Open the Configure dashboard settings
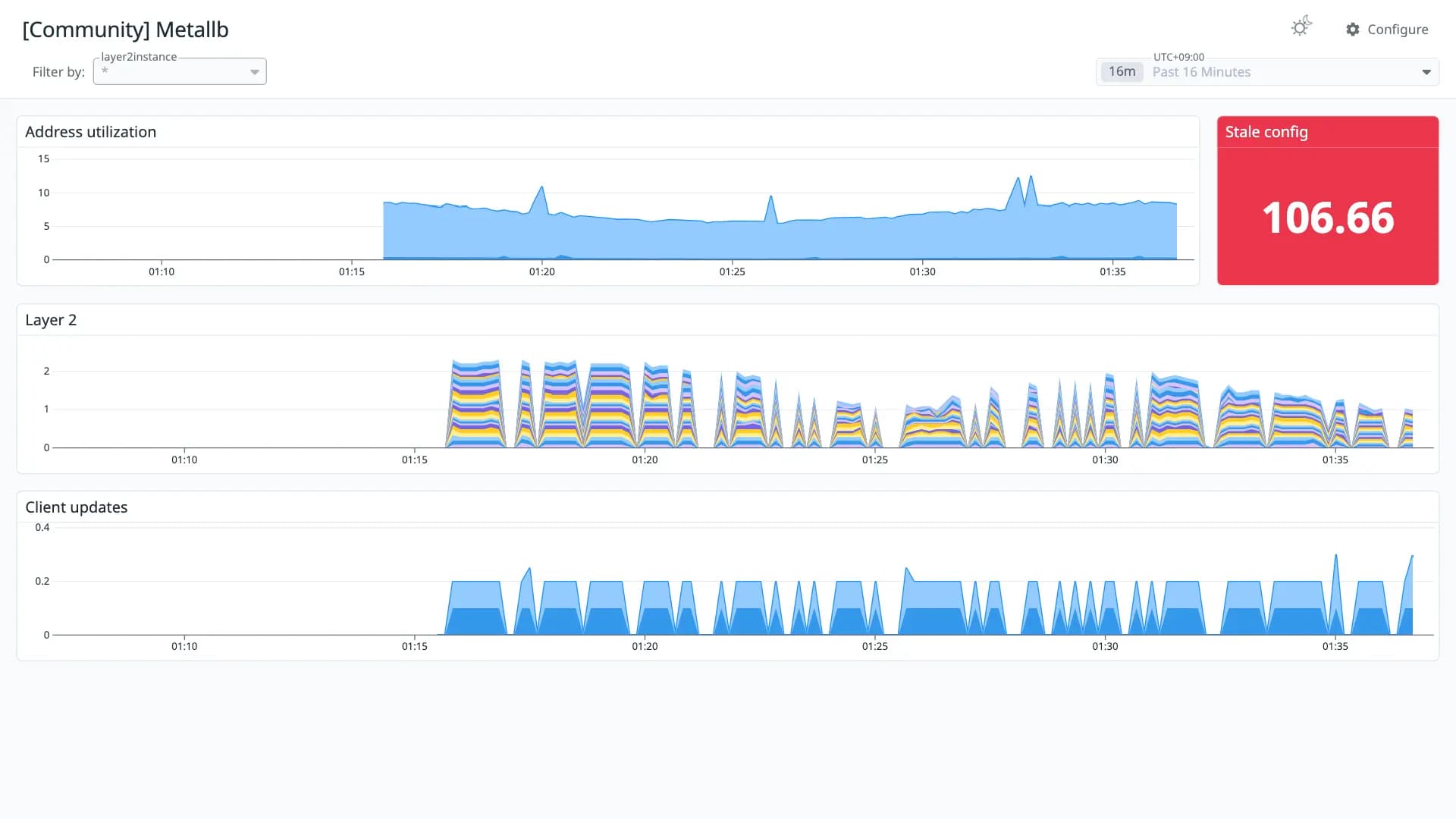Screen dimensions: 1456x819 pos(1387,30)
